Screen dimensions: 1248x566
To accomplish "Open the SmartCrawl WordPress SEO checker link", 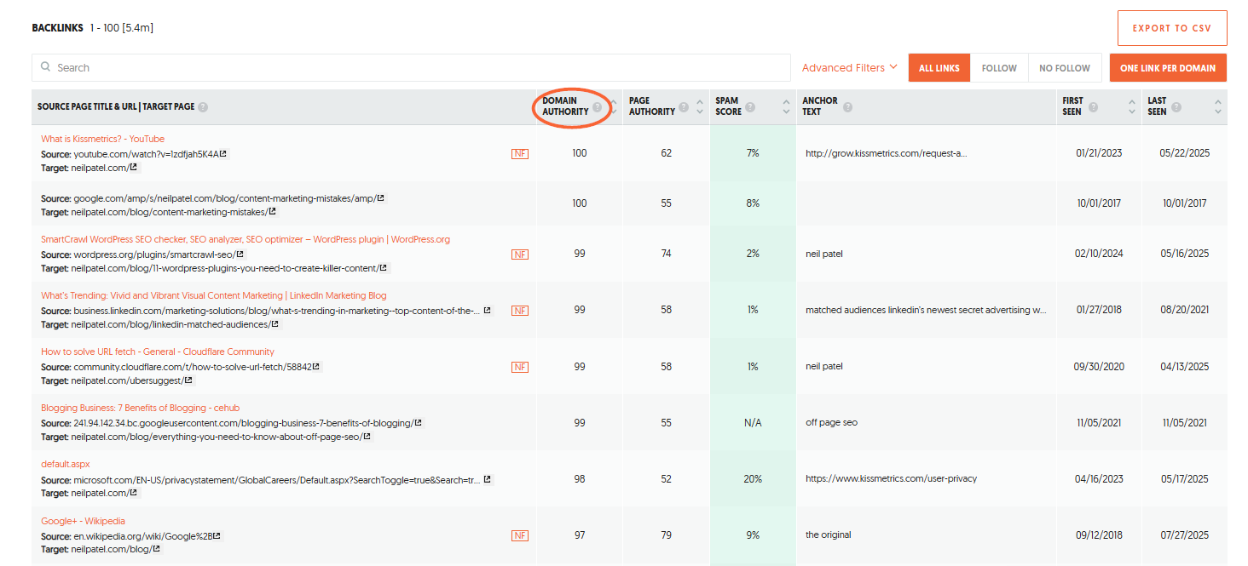I will click(x=245, y=240).
